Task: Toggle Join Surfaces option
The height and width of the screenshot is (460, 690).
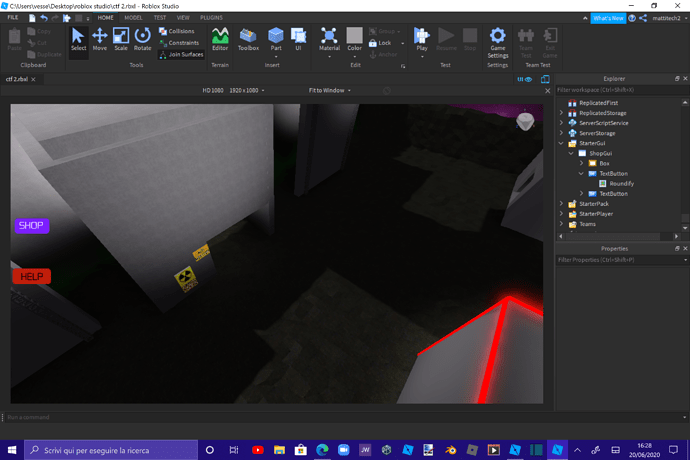Action: (181, 55)
